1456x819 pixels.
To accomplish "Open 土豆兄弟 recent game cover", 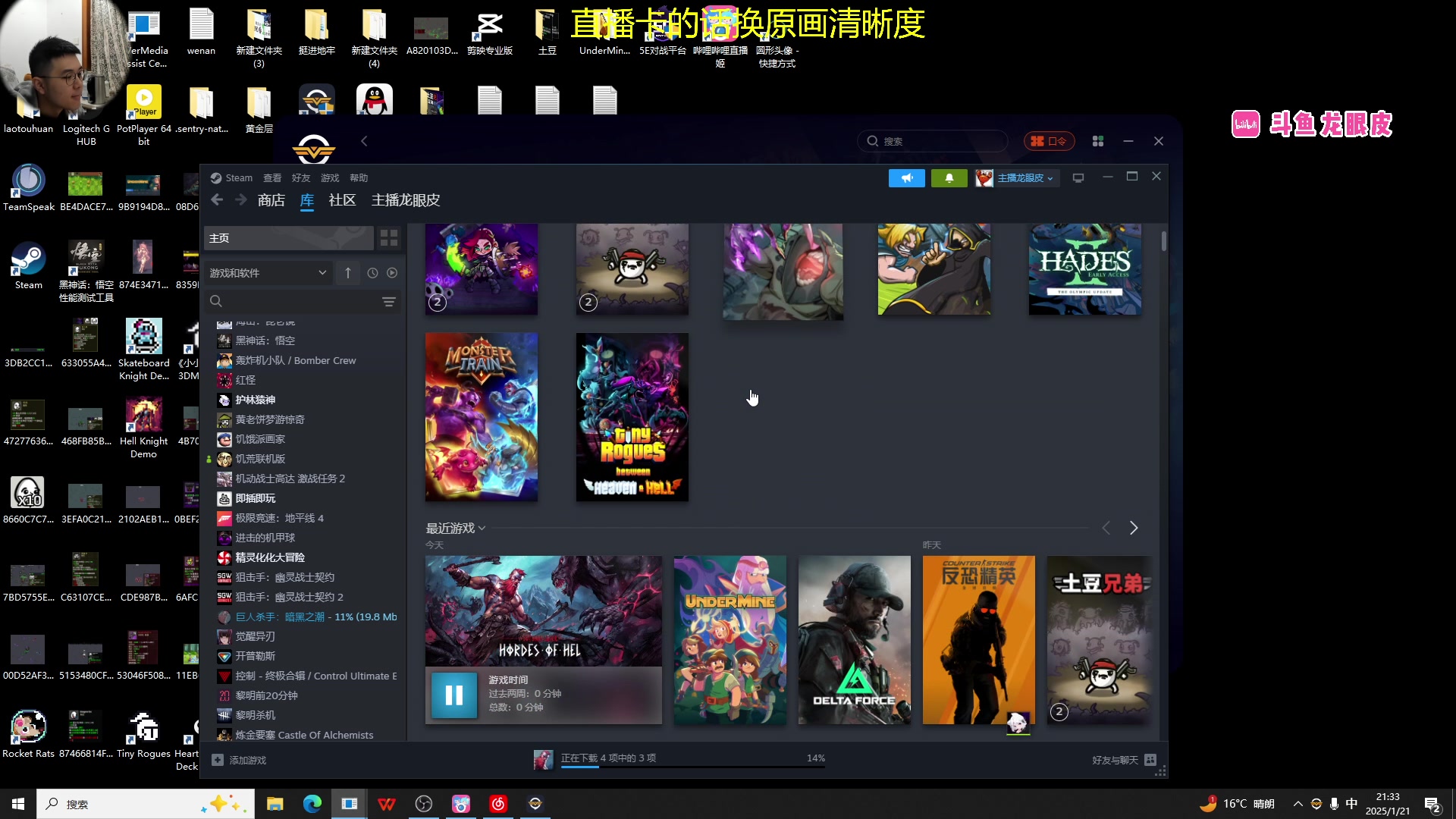I will tap(1100, 640).
